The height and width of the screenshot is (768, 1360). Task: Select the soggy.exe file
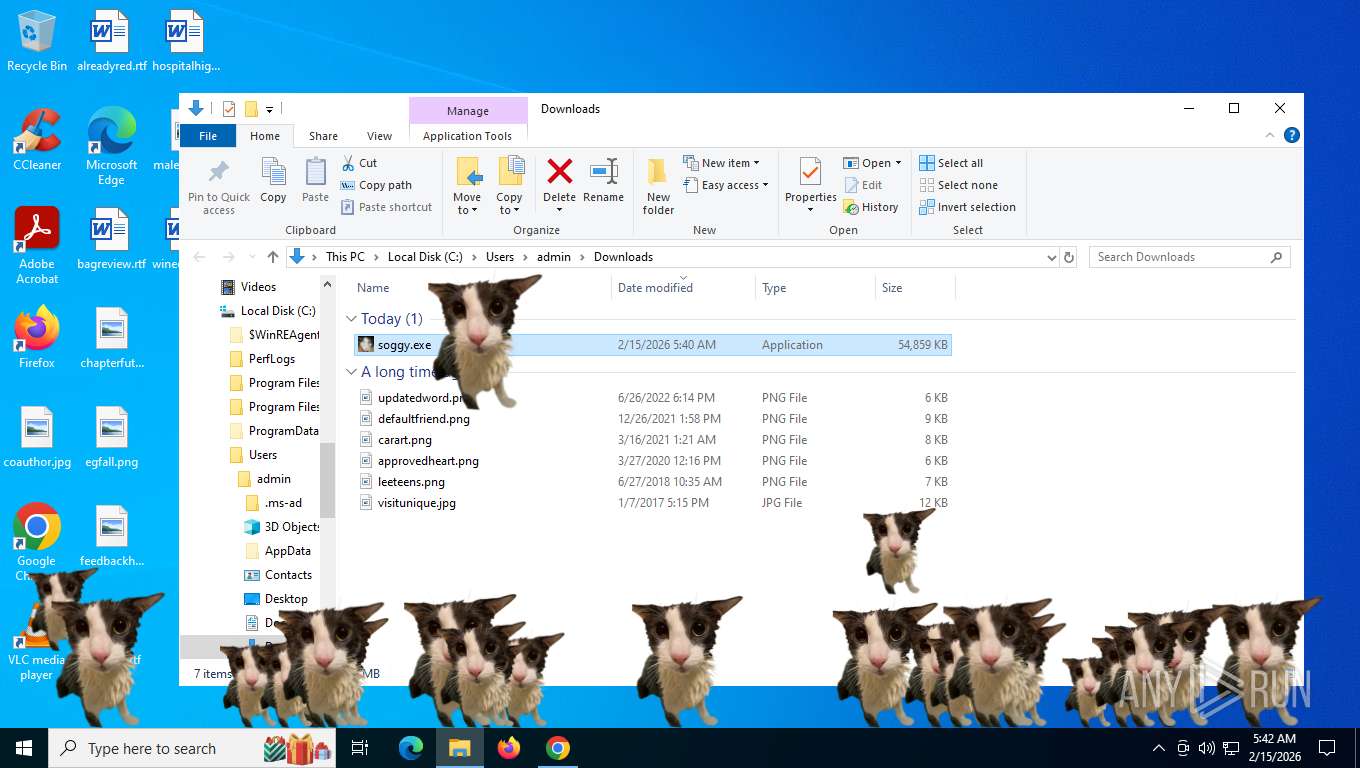[653, 345]
